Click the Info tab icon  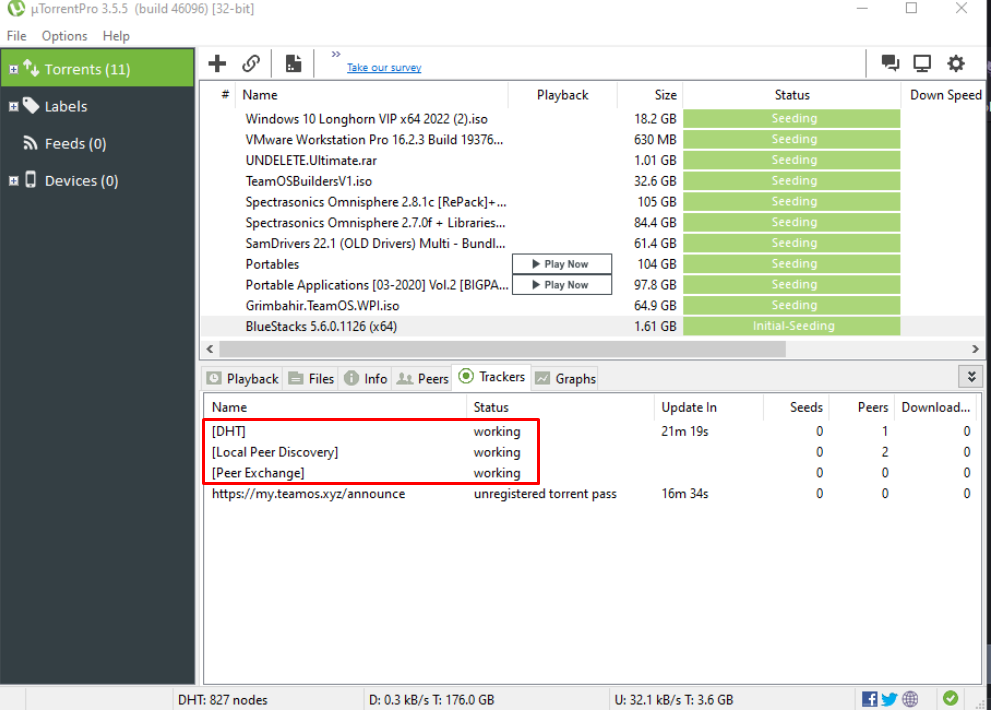click(351, 378)
